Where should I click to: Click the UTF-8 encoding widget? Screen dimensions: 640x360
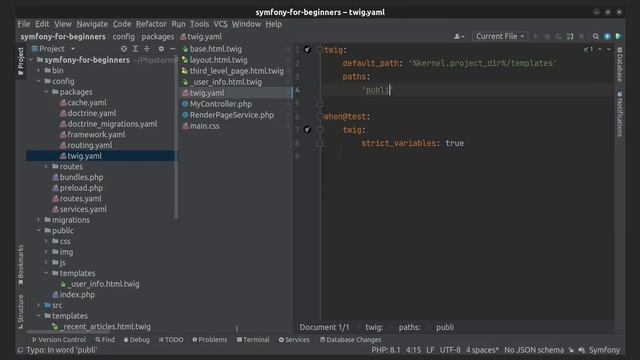450,350
